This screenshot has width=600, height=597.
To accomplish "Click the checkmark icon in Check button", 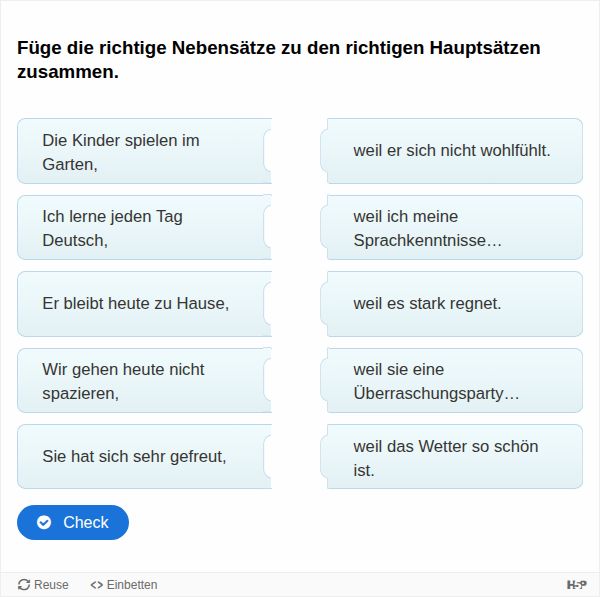I will [44, 522].
